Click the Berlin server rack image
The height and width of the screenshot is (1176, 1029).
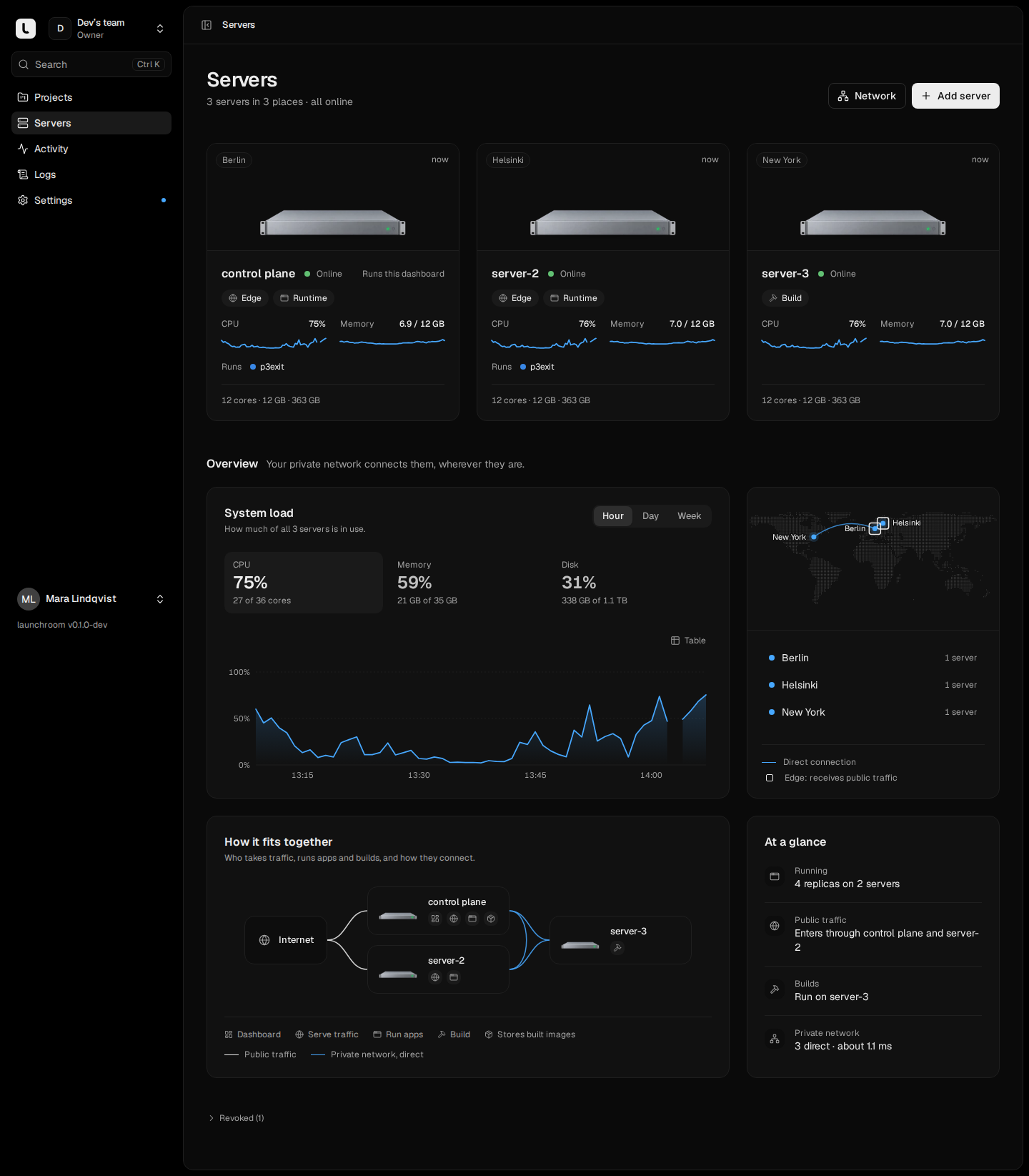click(x=333, y=222)
